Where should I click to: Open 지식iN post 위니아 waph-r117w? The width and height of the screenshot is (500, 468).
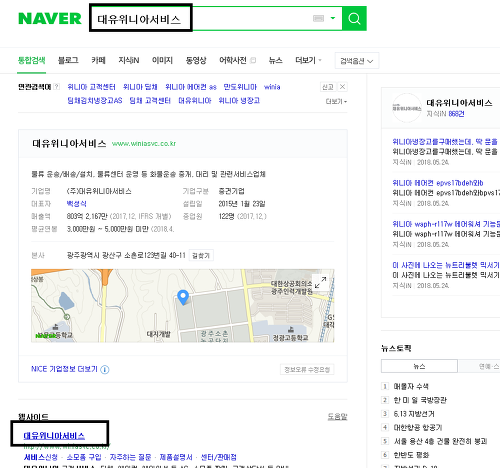coord(446,224)
